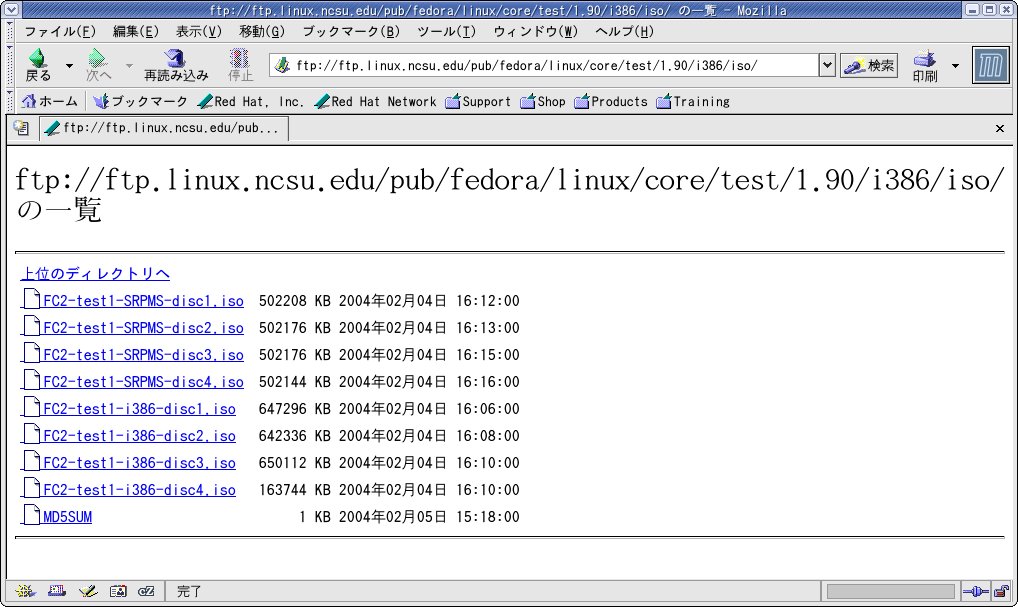Expand the Back button history dropdown arrow
Image resolution: width=1018 pixels, height=607 pixels.
[x=69, y=66]
